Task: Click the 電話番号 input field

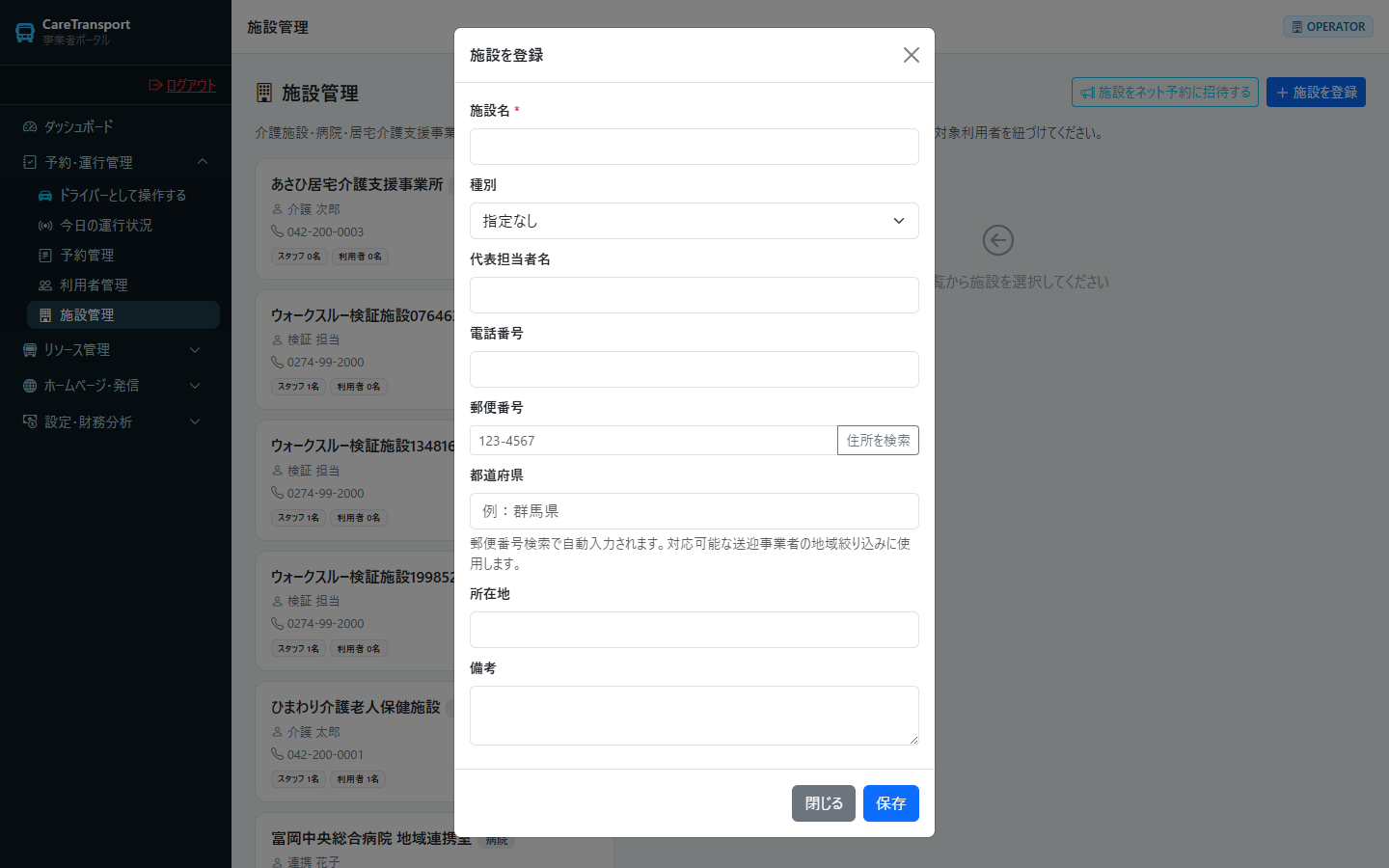Action: tap(694, 369)
